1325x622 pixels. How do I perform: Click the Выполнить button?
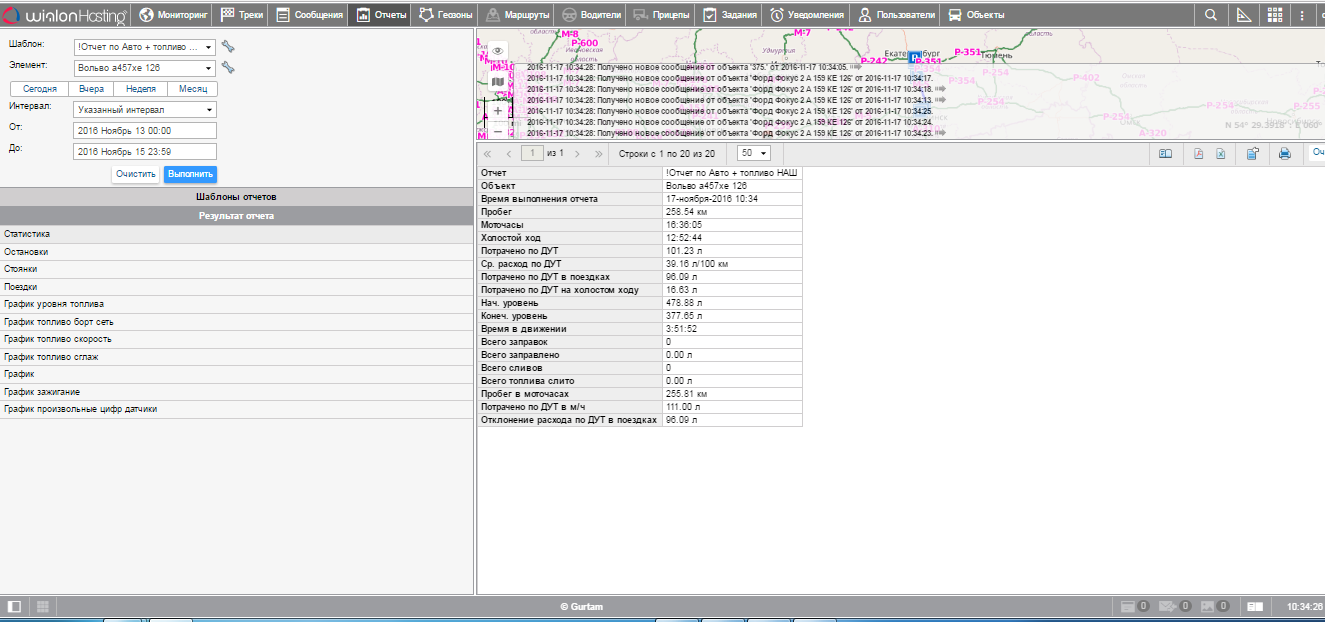point(189,174)
